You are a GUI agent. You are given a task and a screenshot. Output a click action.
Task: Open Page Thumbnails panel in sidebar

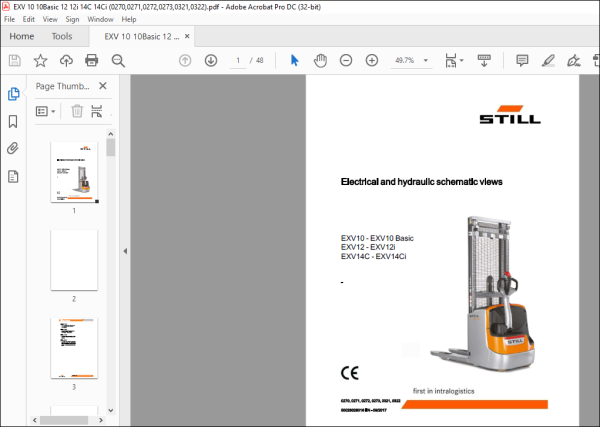pos(13,94)
